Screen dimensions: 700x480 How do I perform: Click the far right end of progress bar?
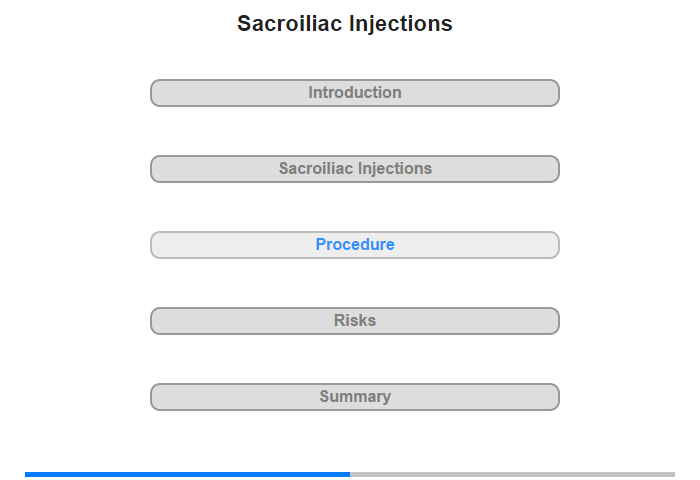673,474
